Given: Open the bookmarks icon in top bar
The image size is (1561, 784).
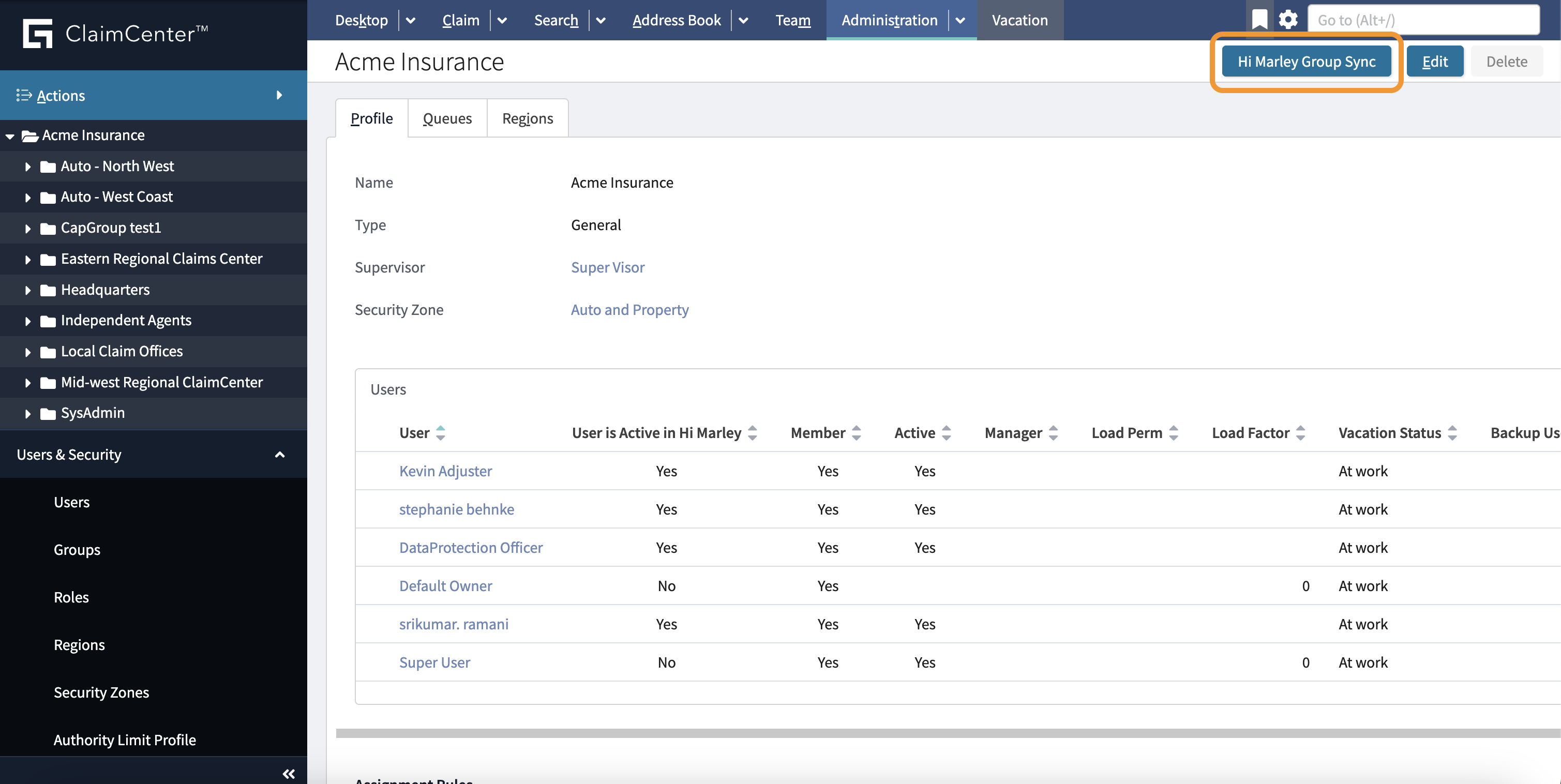Looking at the screenshot, I should [1259, 19].
